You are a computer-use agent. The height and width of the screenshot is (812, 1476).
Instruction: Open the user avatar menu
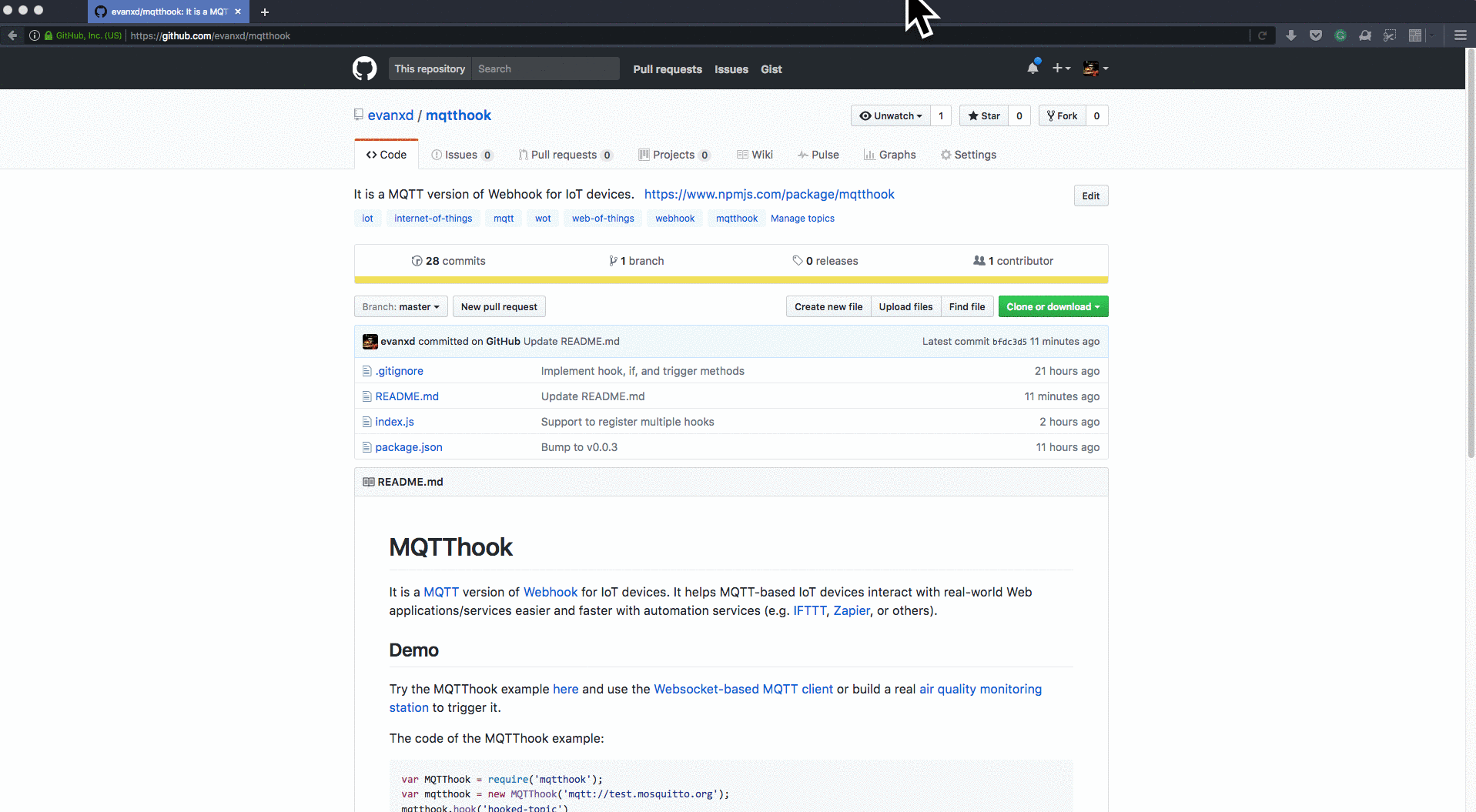(x=1095, y=69)
